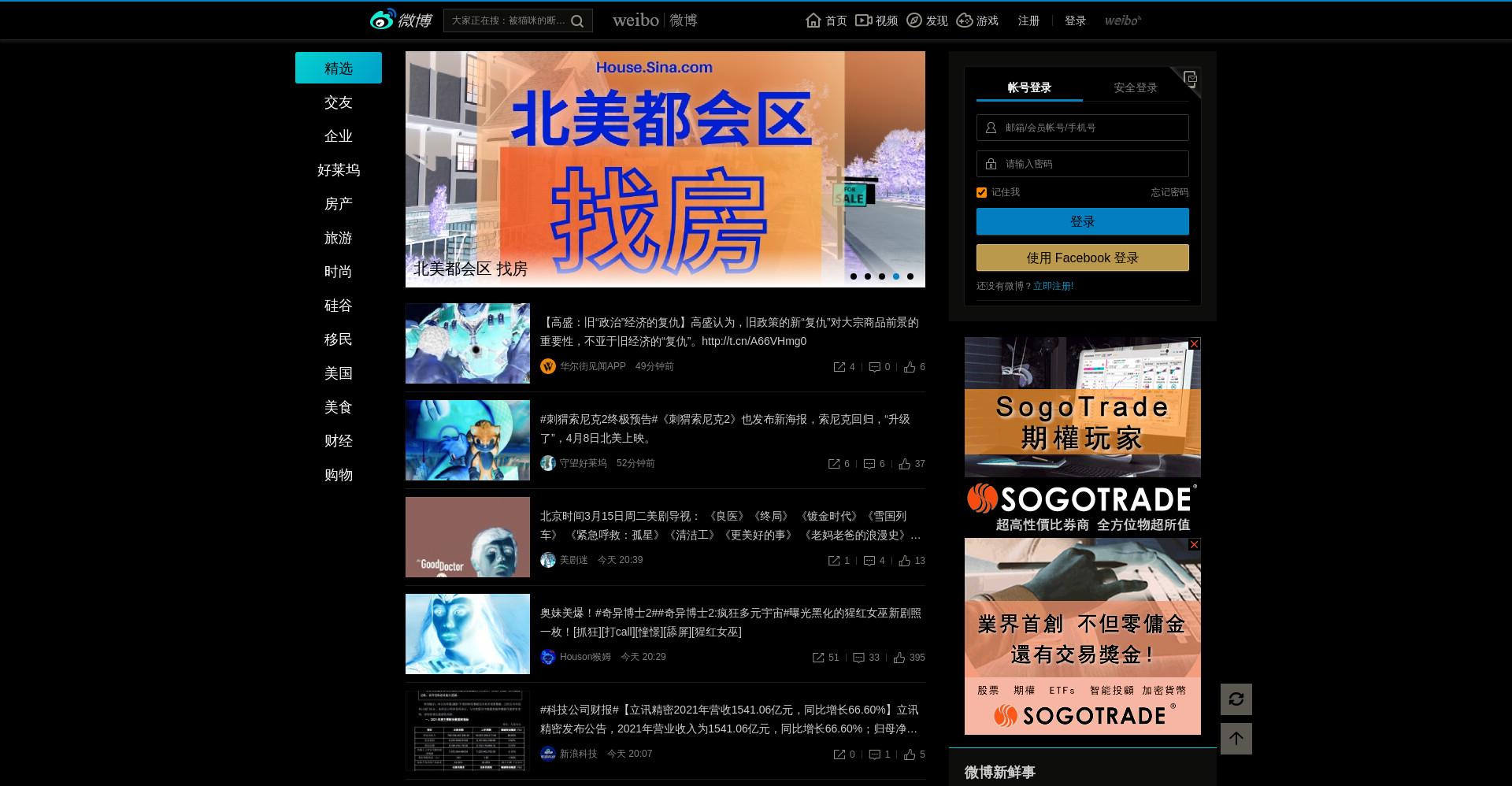The width and height of the screenshot is (1512, 786).
Task: Select 财经 category in sidebar
Action: [339, 441]
